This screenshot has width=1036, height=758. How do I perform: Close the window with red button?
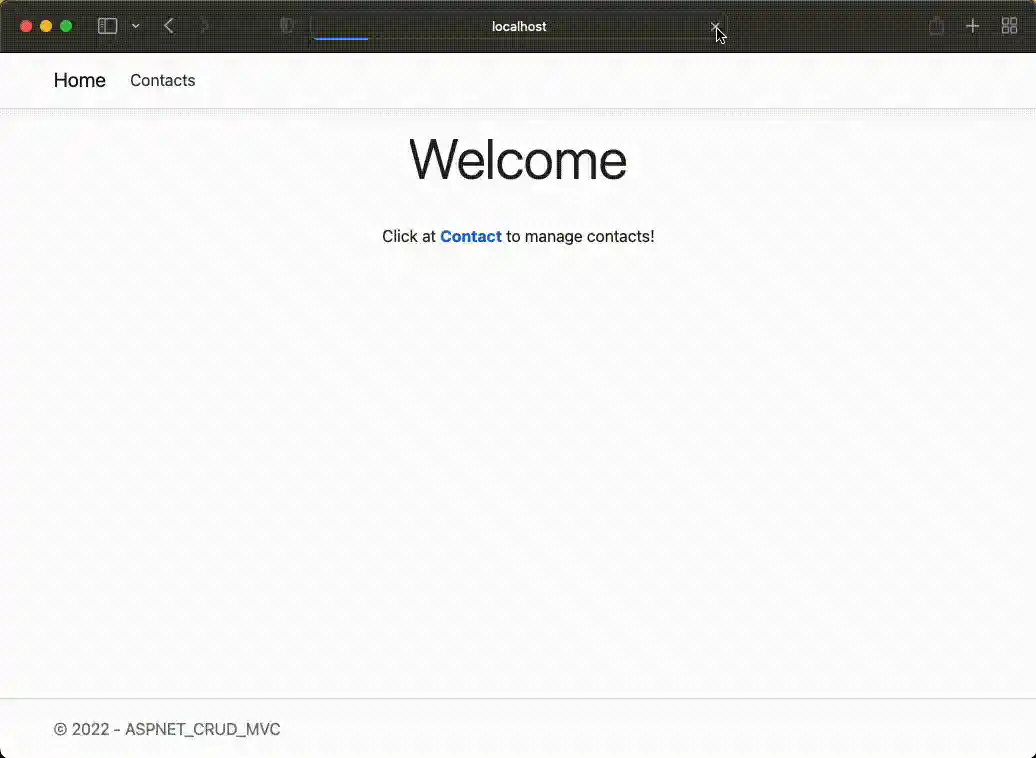click(26, 26)
